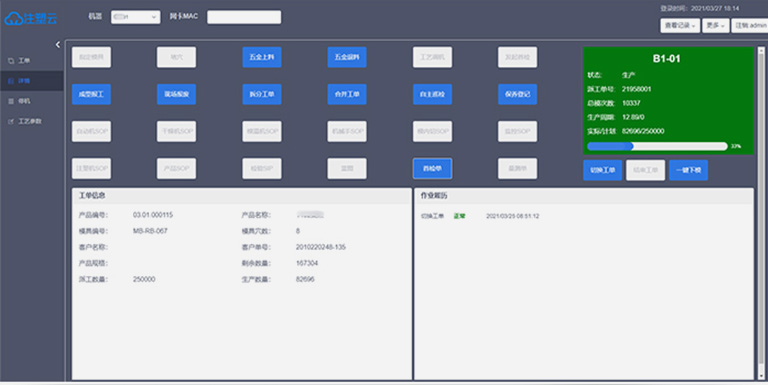The width and height of the screenshot is (768, 385).
Task: Open the 保养登记 action
Action: [x=517, y=94]
